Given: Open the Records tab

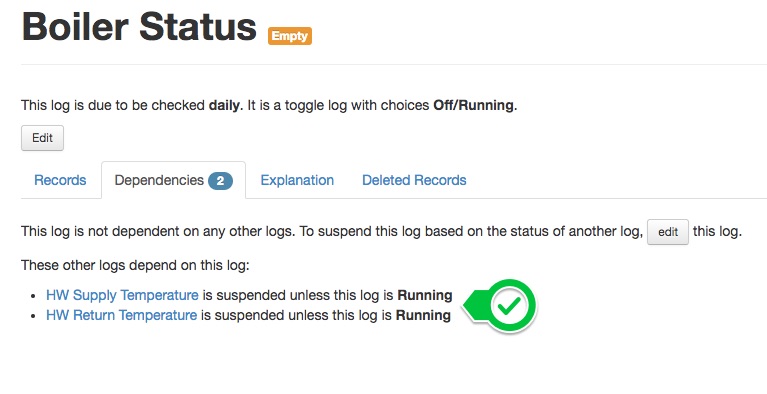Looking at the screenshot, I should 60,180.
